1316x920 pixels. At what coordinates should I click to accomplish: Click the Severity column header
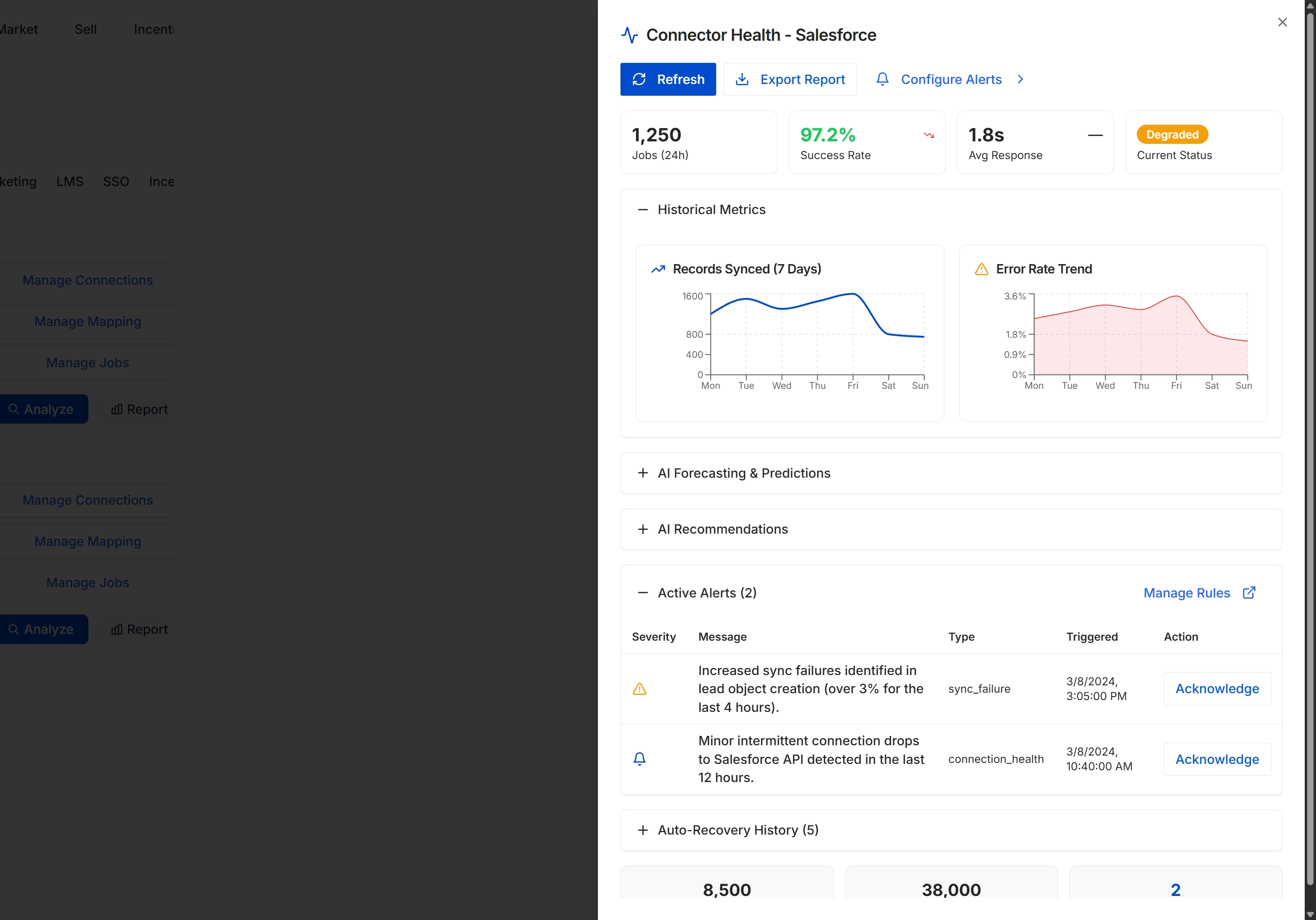click(653, 636)
